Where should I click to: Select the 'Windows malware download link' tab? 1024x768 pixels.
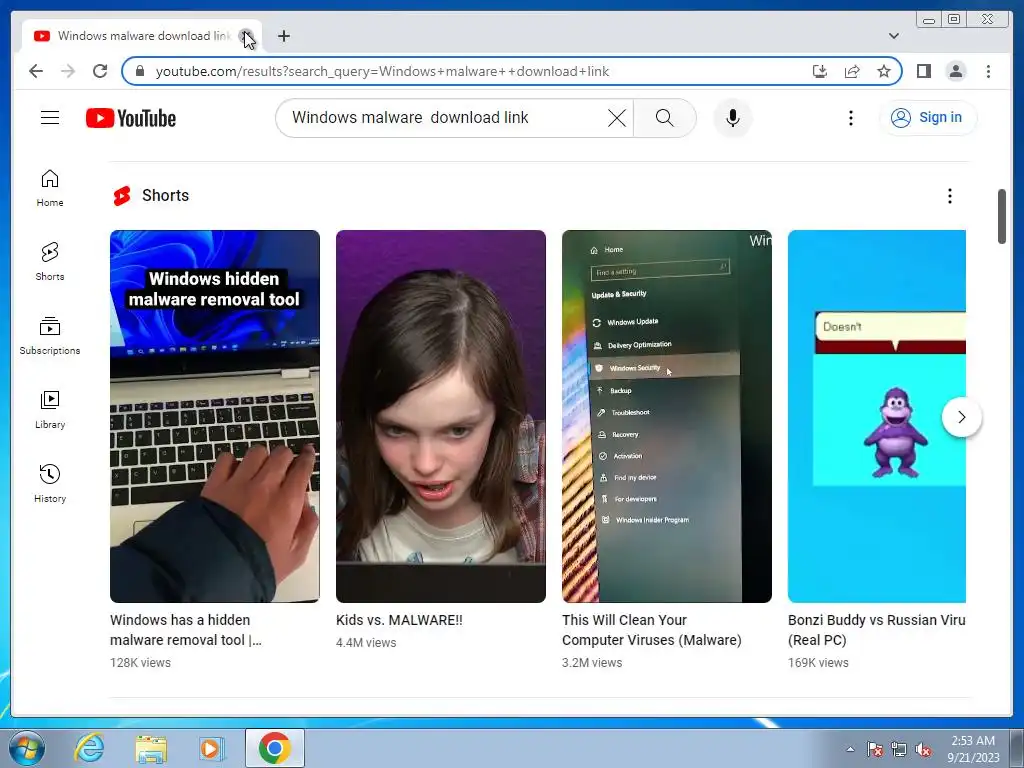[142, 36]
